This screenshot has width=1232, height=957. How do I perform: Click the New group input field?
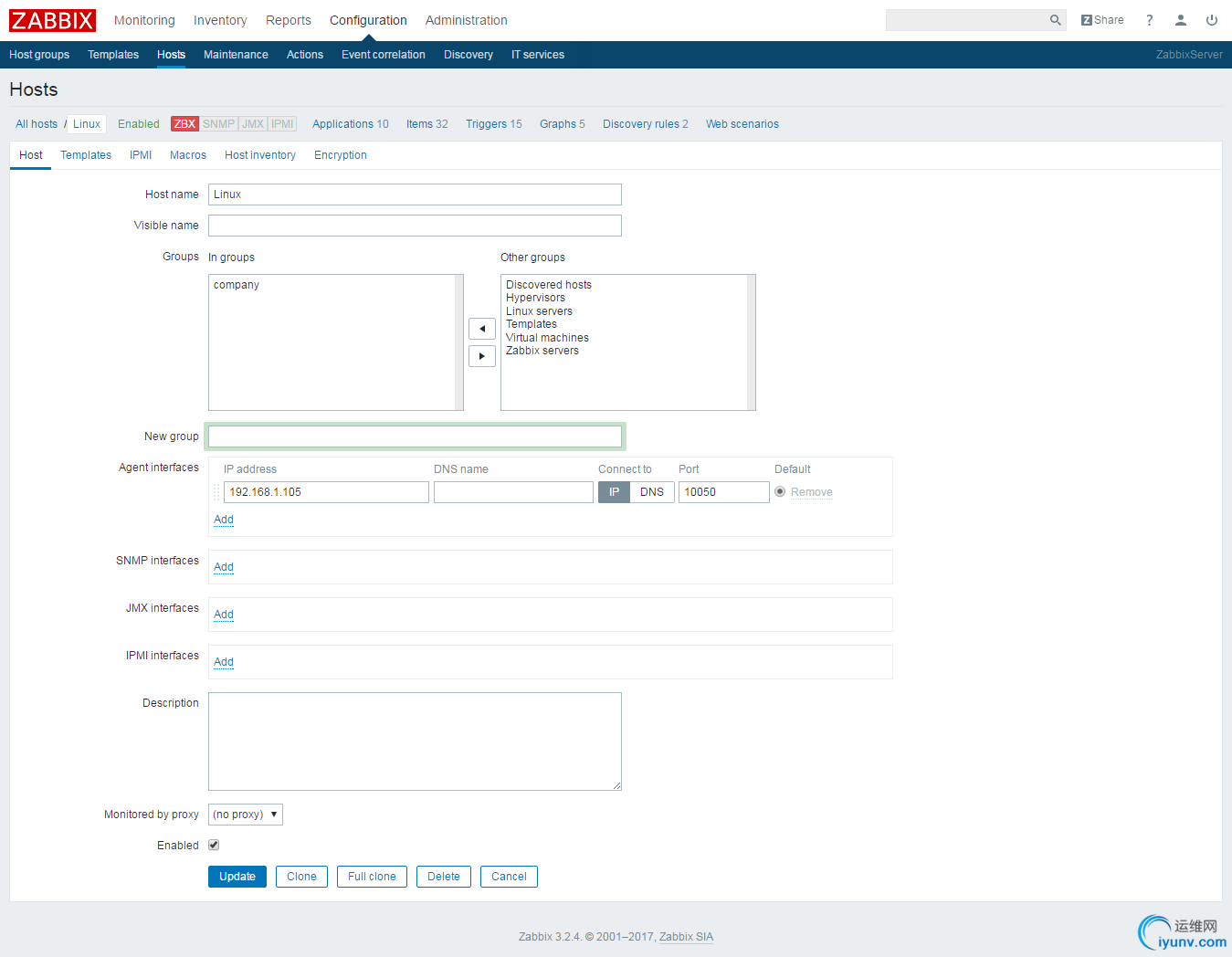(415, 436)
